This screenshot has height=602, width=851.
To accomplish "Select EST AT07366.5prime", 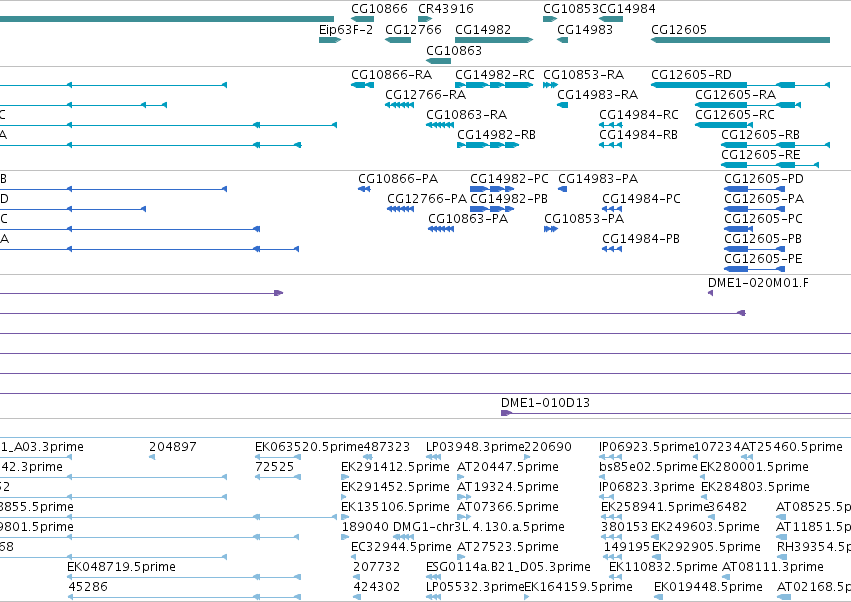I will click(507, 508).
